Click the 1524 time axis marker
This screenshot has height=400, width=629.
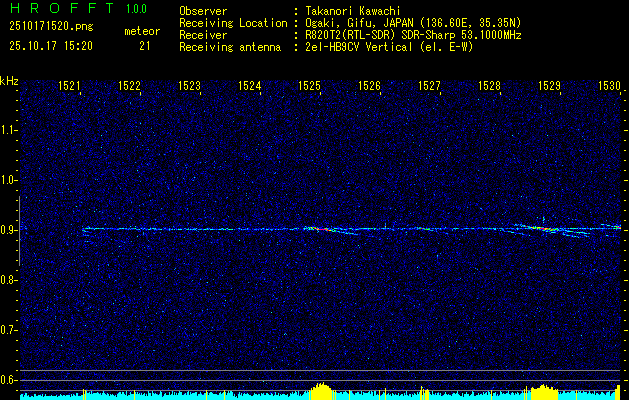[250, 85]
